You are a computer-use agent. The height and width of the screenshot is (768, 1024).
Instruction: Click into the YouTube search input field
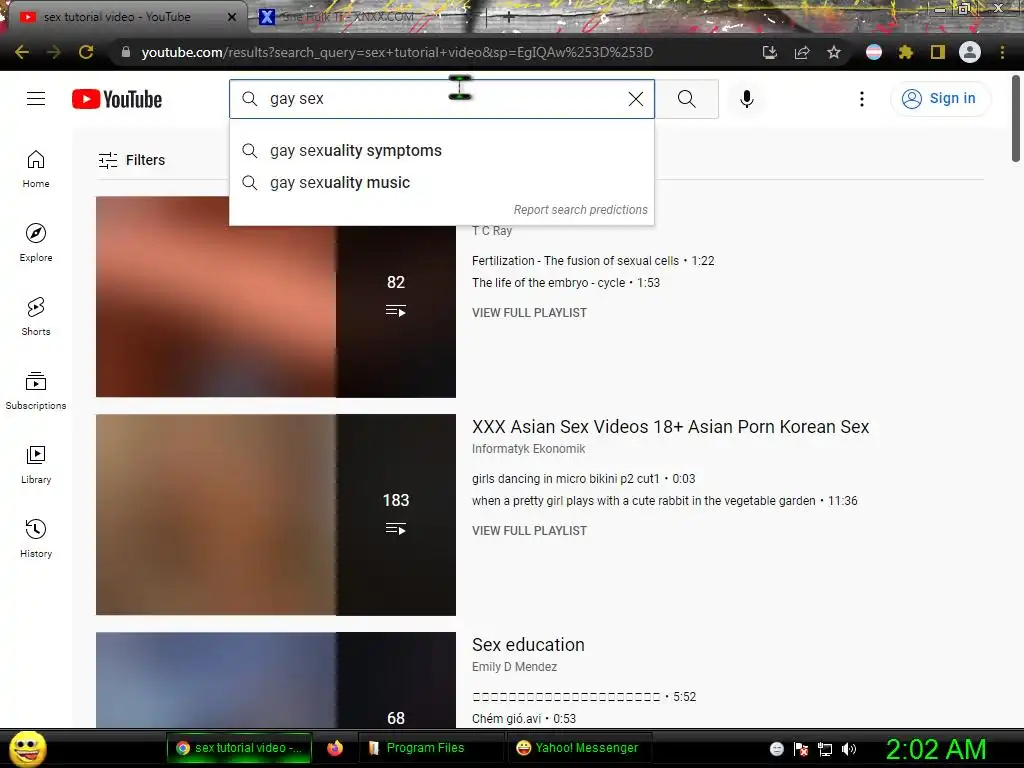444,99
